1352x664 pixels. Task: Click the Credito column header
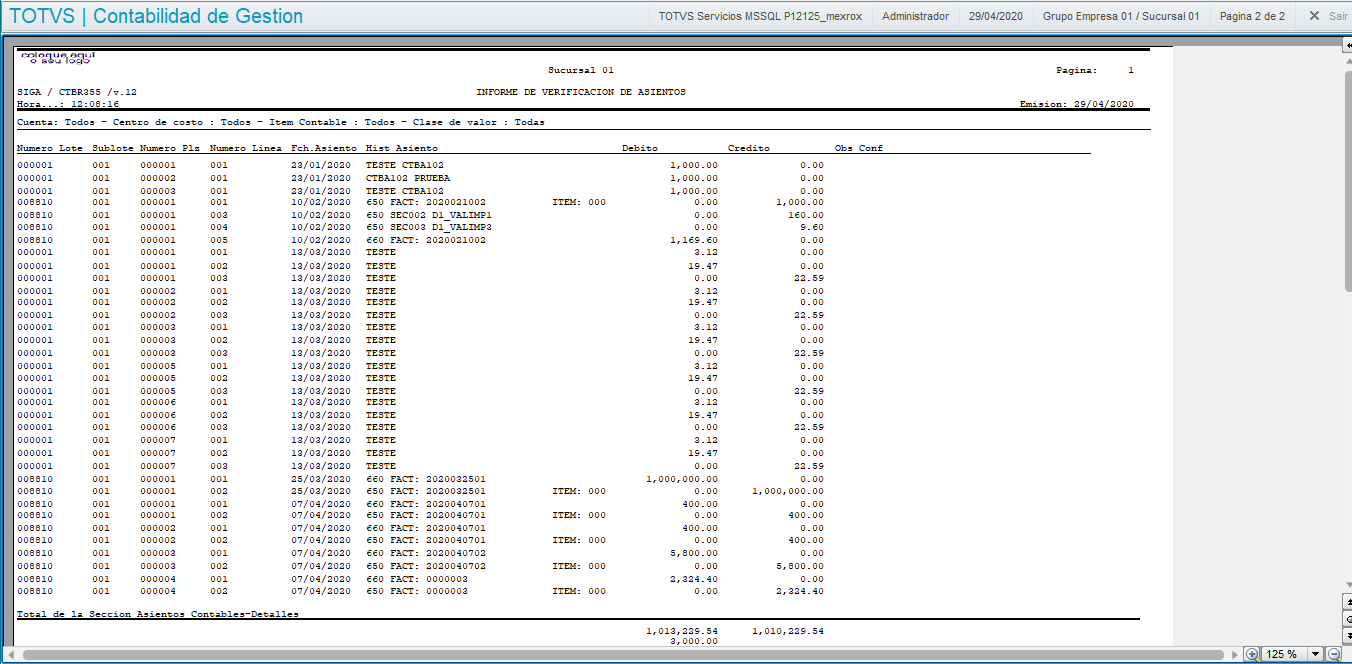tap(749, 148)
